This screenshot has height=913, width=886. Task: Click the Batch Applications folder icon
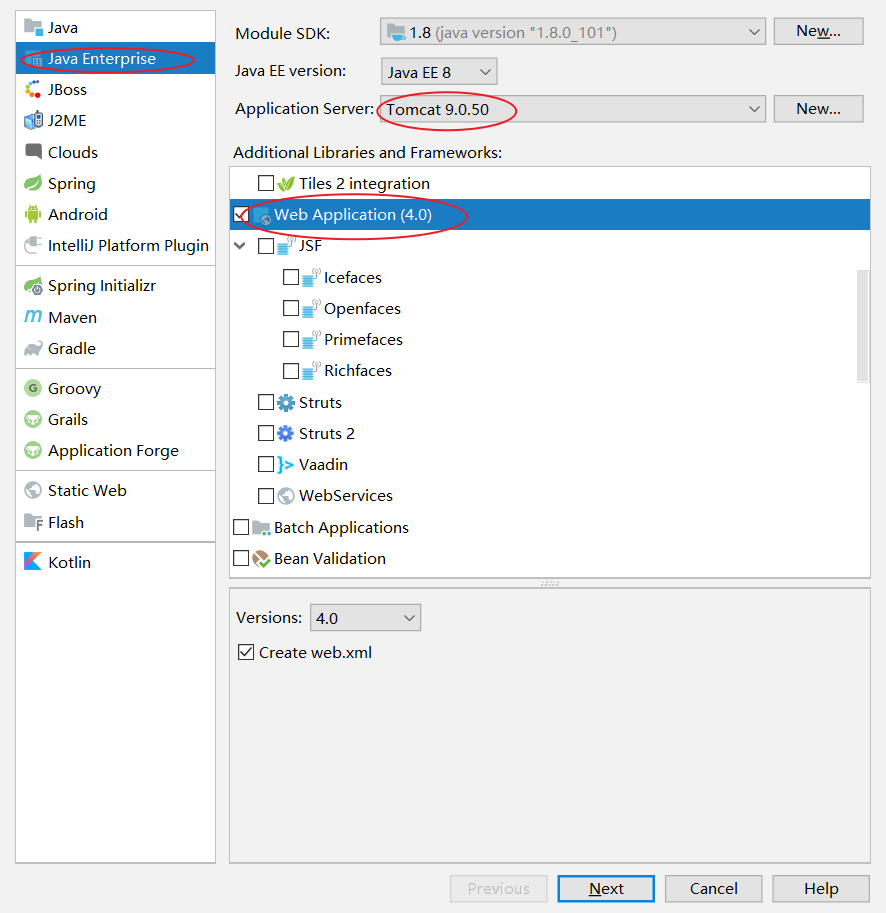coord(261,528)
